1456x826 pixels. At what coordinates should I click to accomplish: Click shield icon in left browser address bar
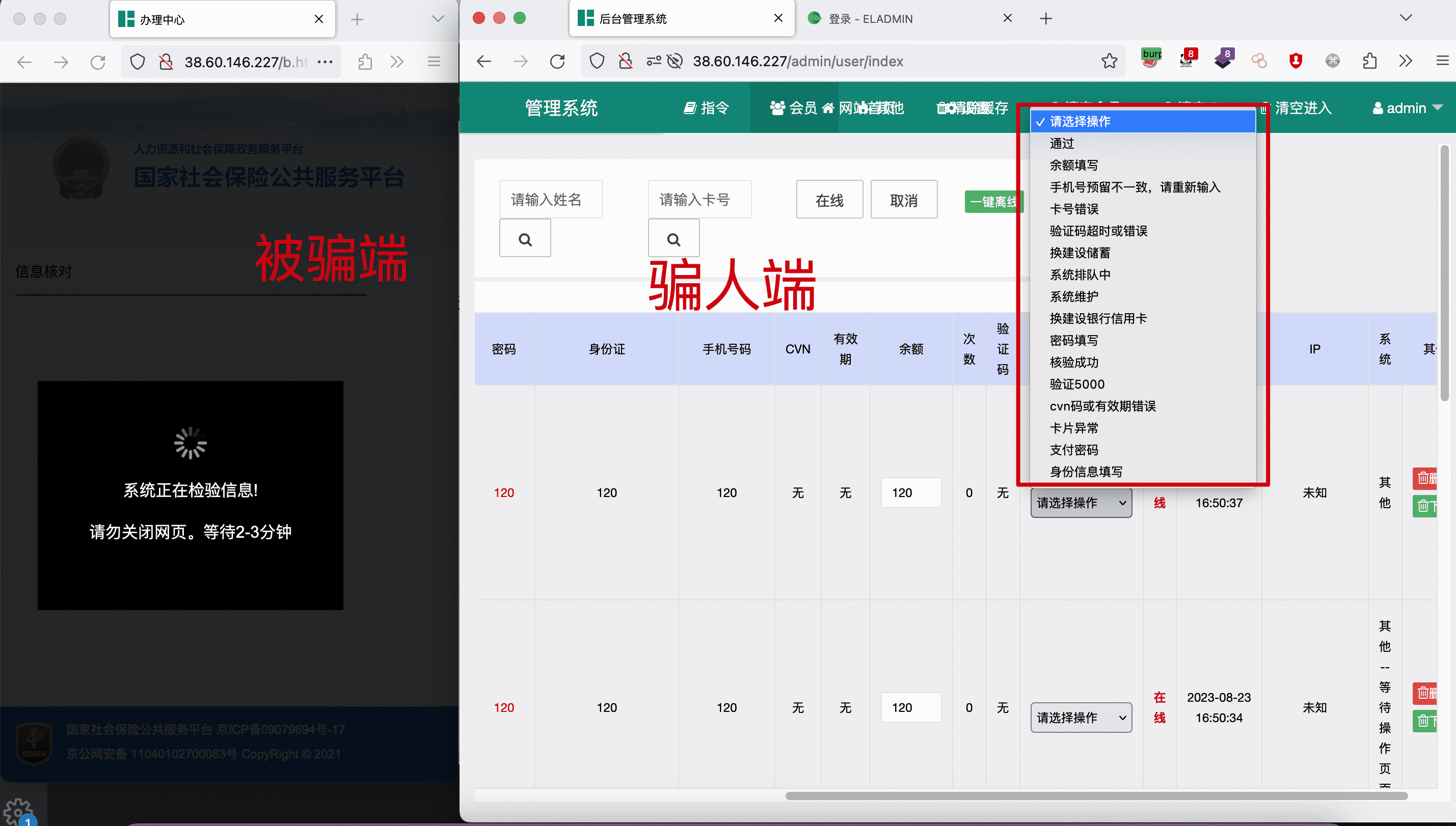(x=138, y=62)
